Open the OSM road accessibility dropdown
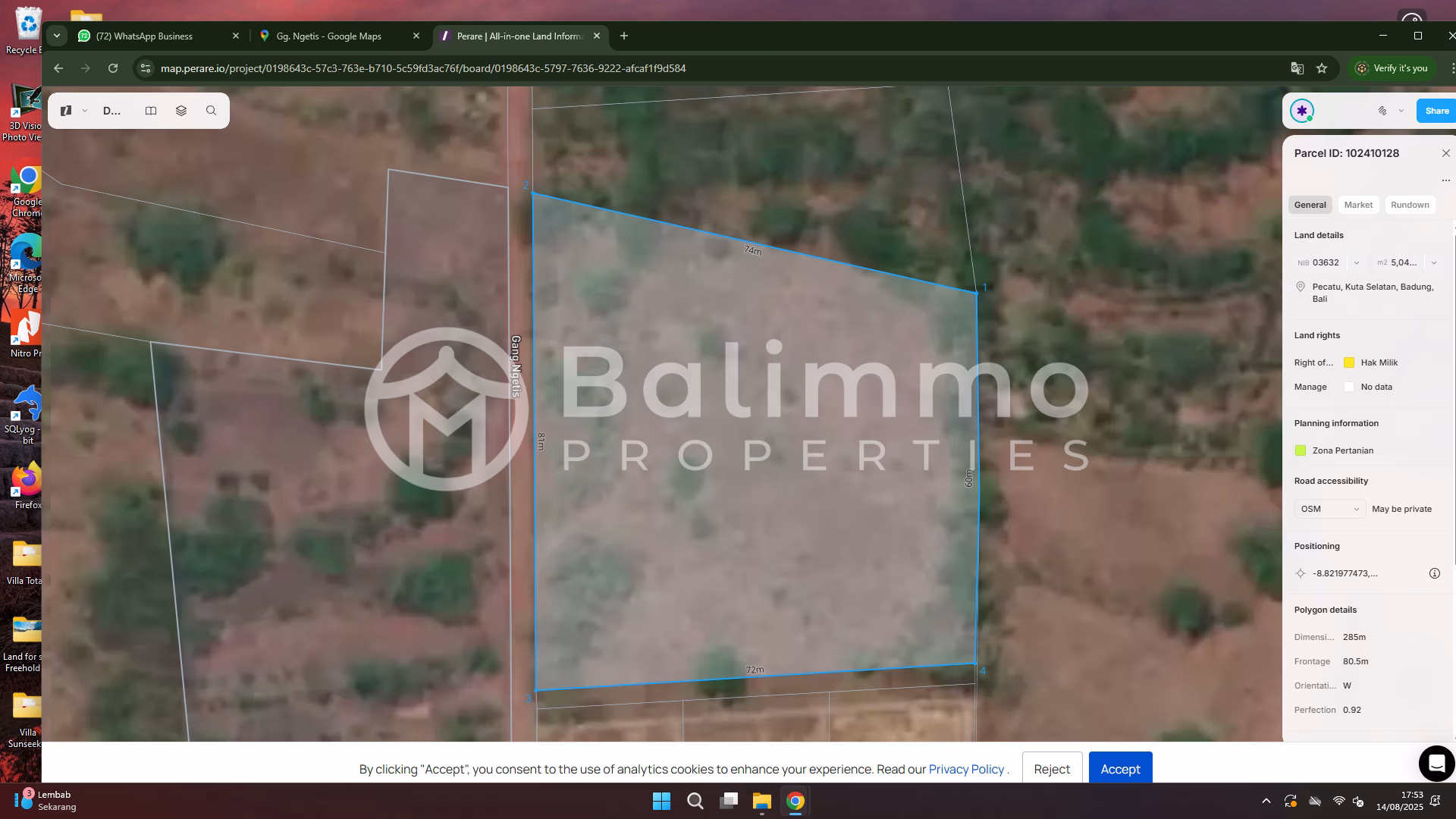Image resolution: width=1456 pixels, height=819 pixels. tap(1329, 509)
